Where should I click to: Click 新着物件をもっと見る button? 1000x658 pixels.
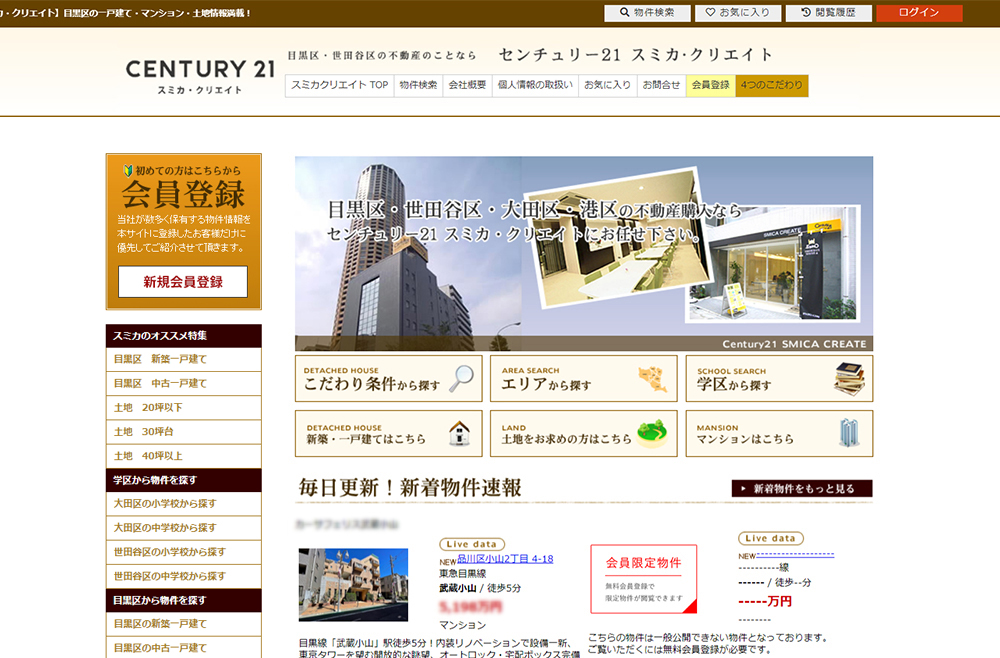tap(802, 488)
